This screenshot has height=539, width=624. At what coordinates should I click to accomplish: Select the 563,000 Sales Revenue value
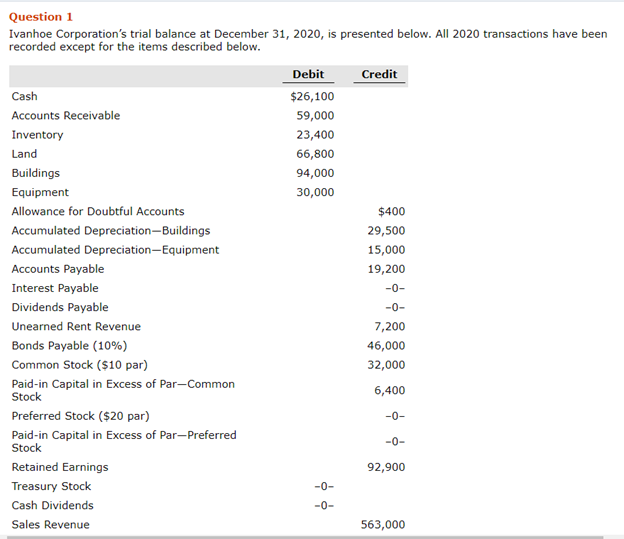click(x=383, y=524)
